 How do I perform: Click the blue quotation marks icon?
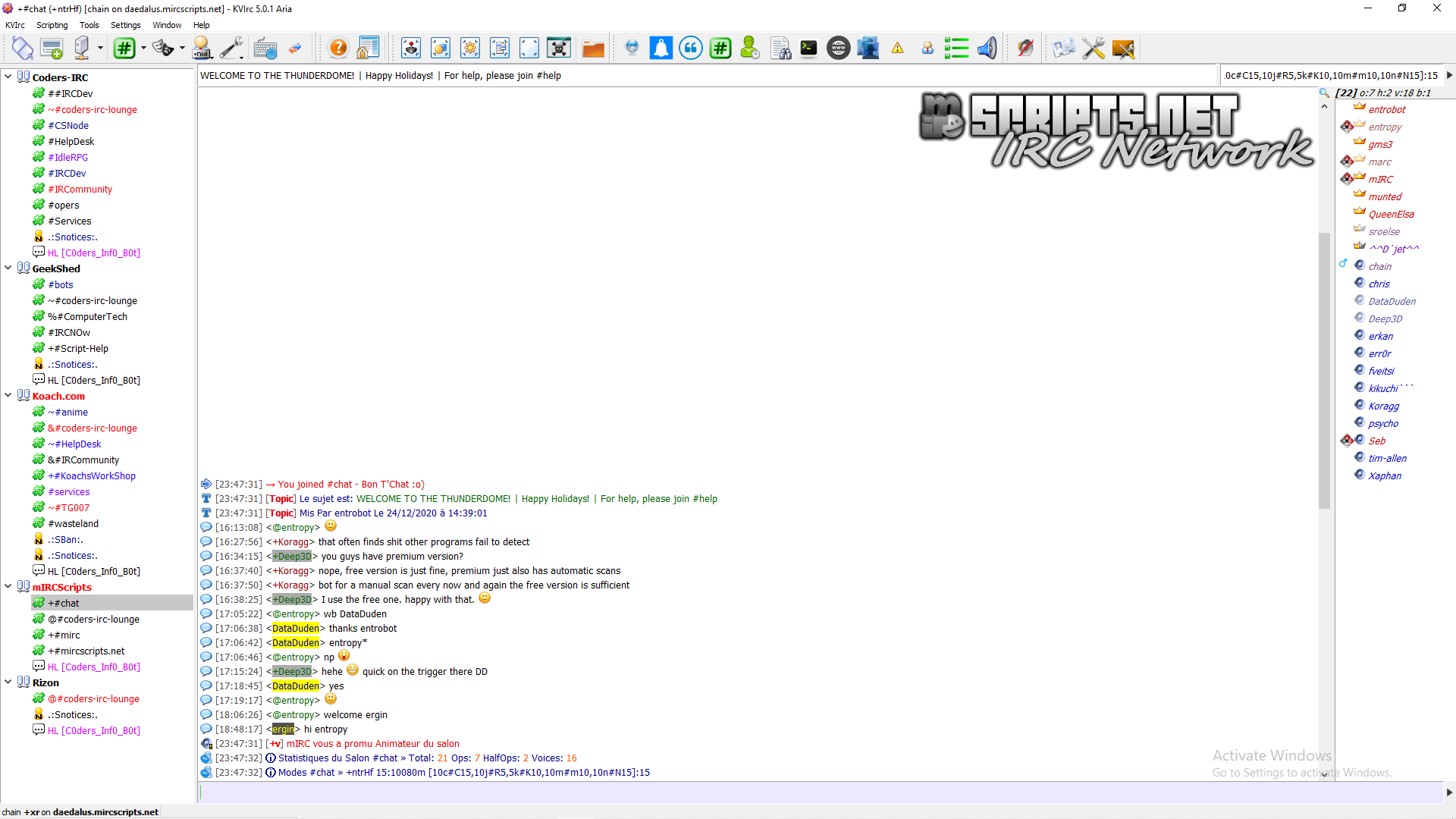[690, 49]
